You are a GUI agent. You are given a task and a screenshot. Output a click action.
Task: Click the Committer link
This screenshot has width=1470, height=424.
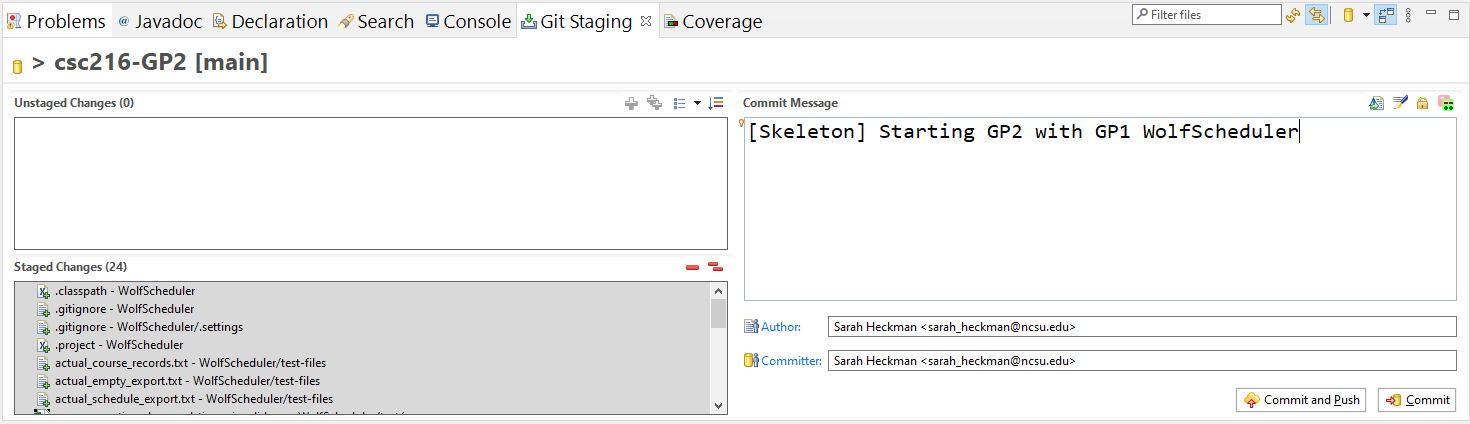[792, 361]
